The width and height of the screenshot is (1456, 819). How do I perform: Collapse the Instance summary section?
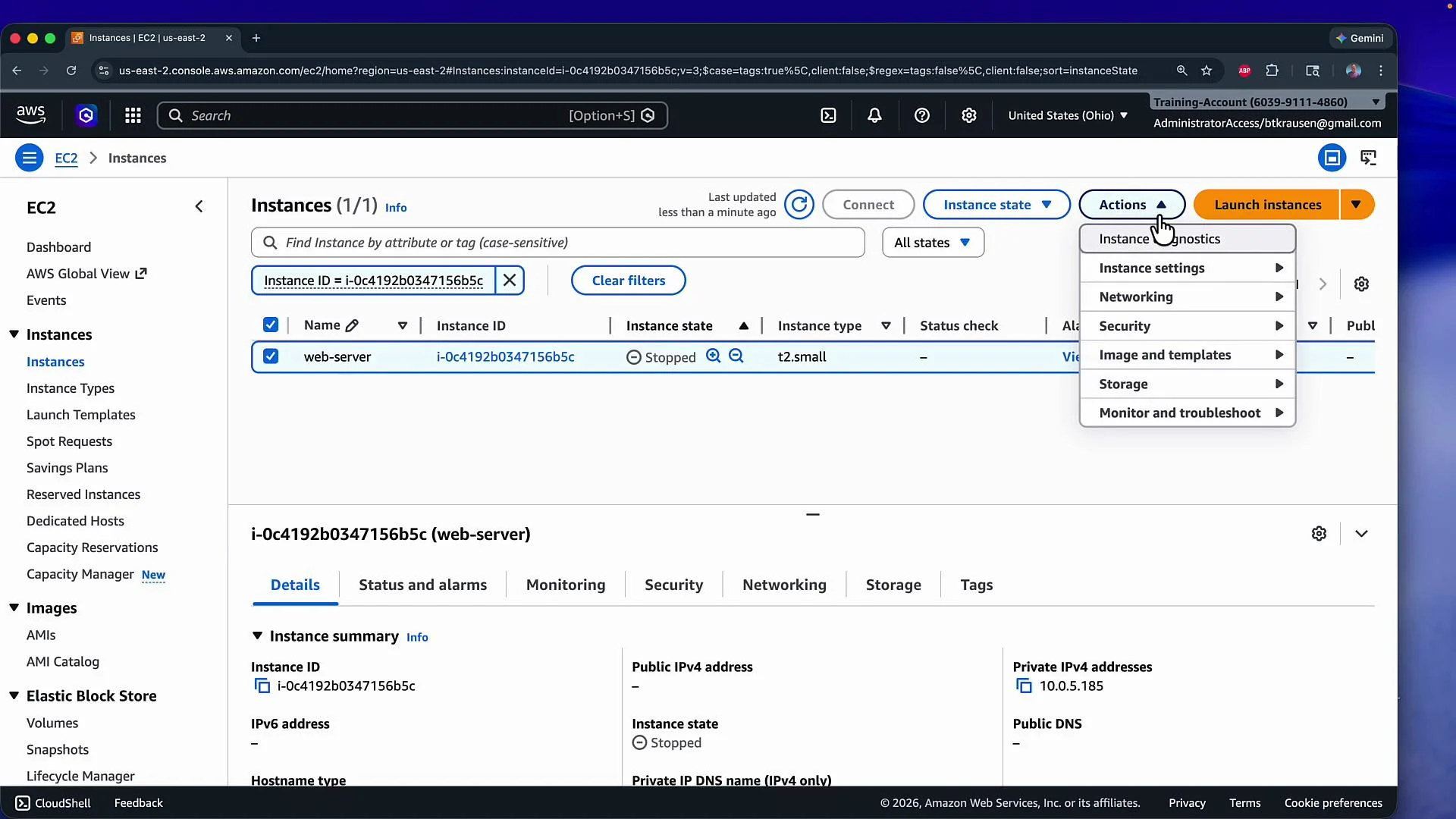[257, 636]
